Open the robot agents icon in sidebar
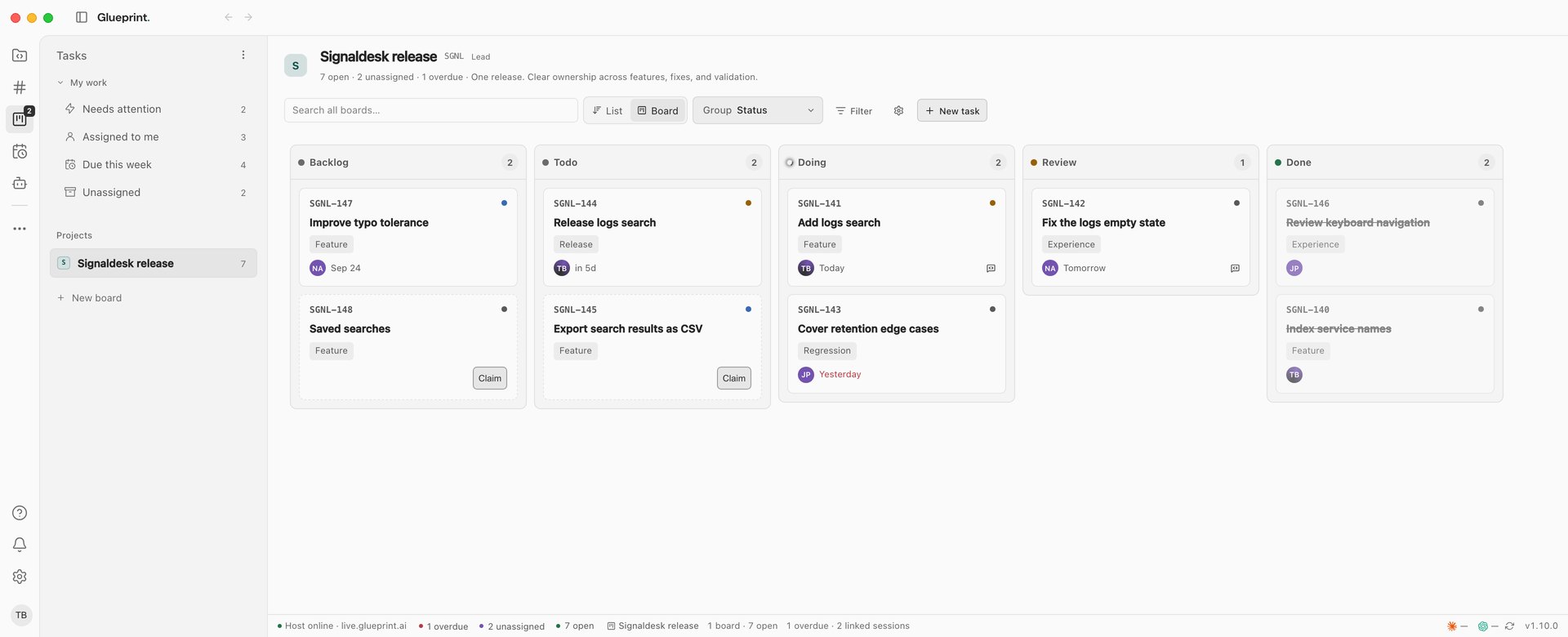 coord(20,184)
